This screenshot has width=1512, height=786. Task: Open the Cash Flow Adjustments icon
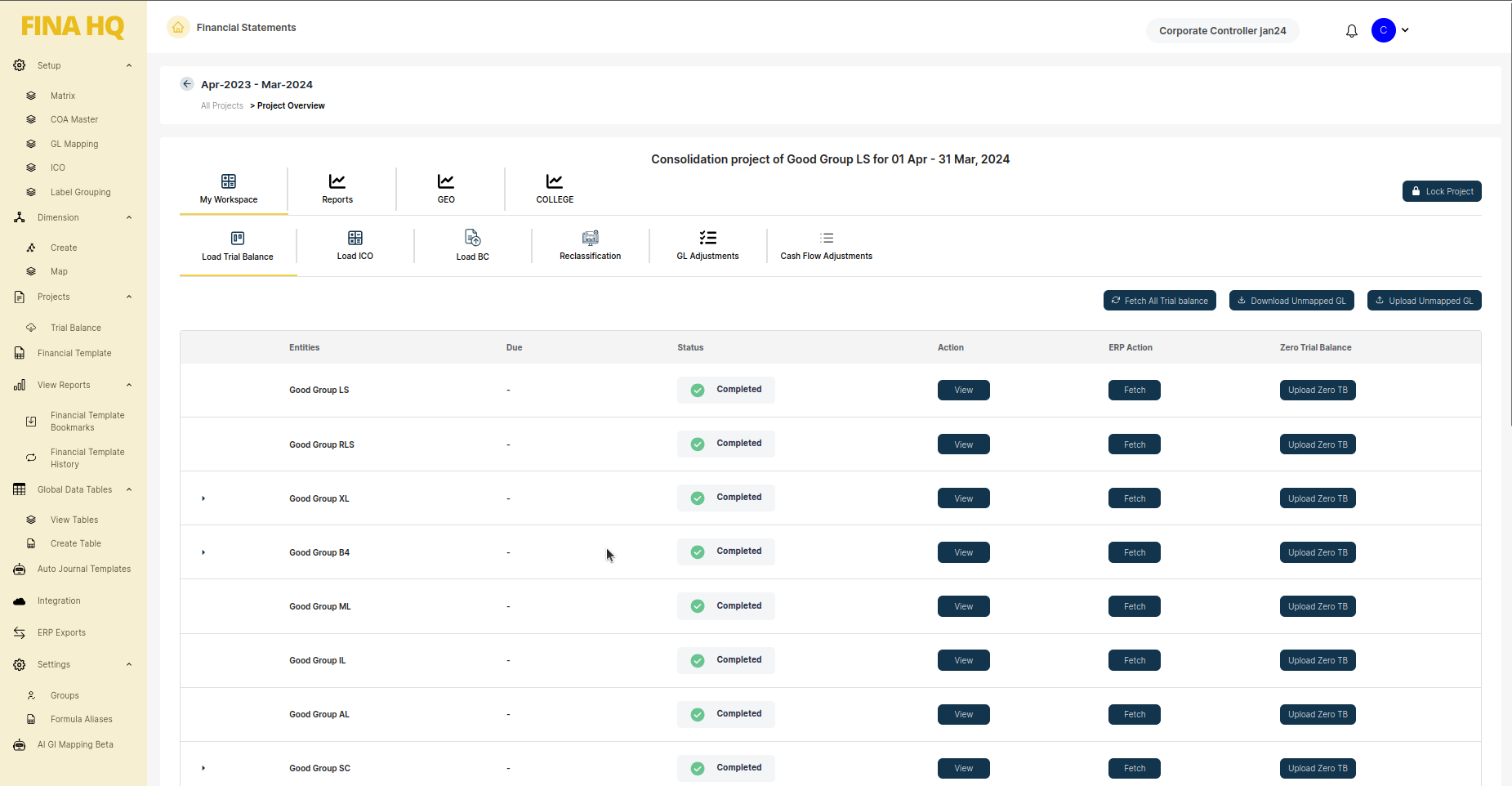click(826, 239)
